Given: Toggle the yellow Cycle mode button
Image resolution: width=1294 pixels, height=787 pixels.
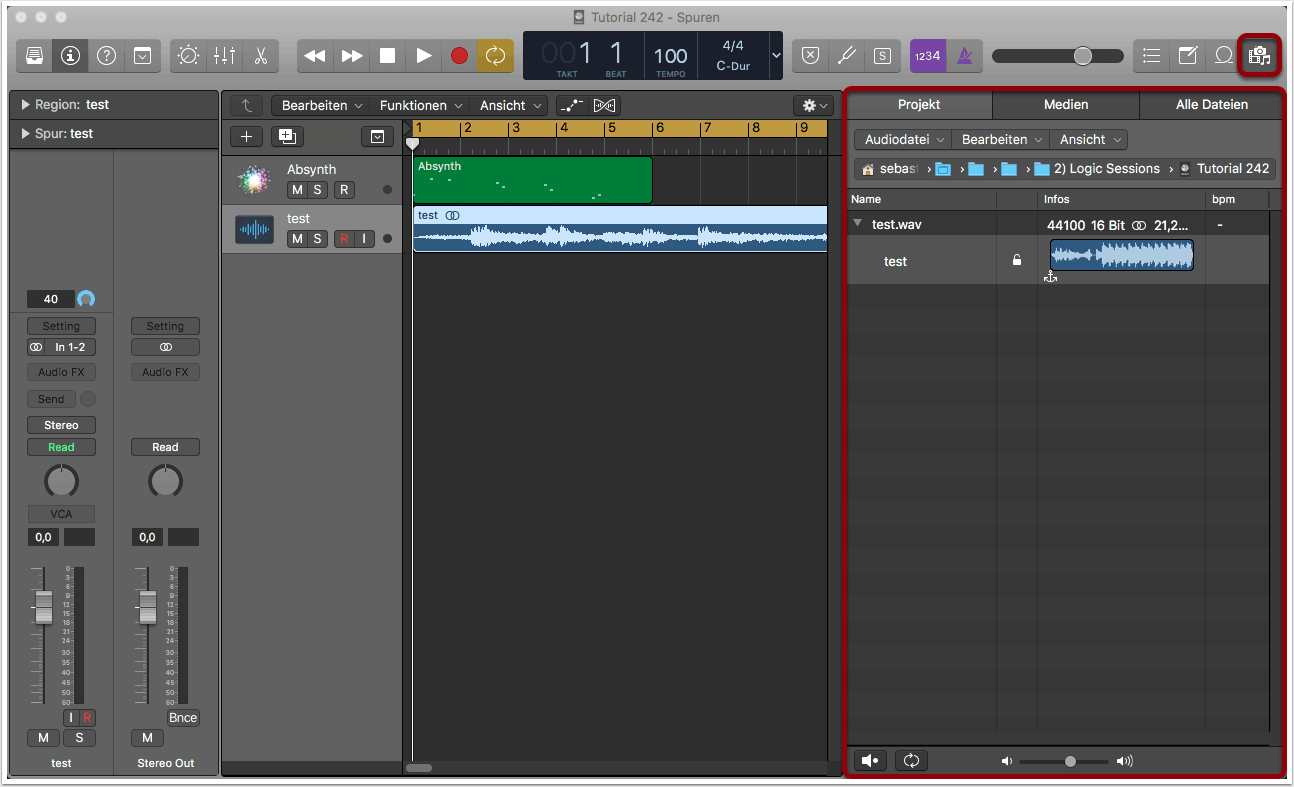Looking at the screenshot, I should point(495,56).
